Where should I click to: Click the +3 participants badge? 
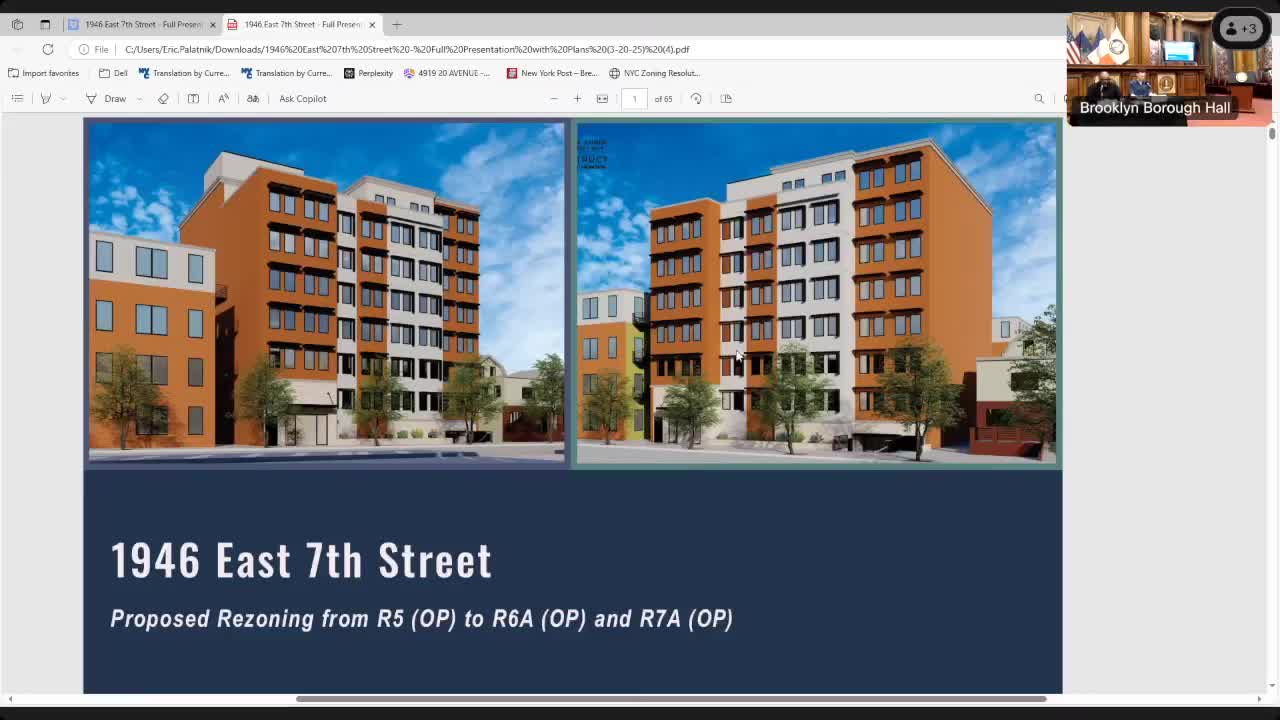1241,29
